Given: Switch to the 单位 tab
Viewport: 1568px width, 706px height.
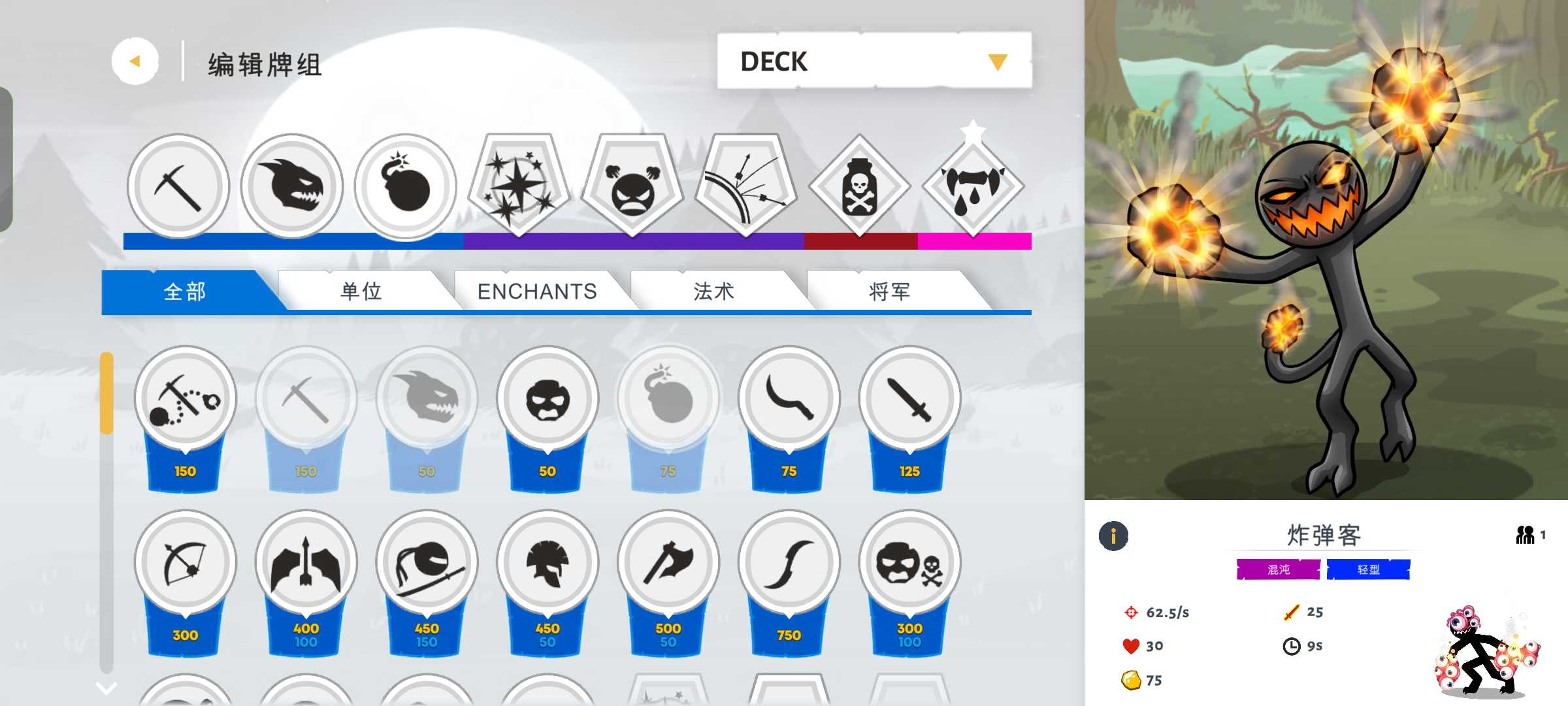Looking at the screenshot, I should (361, 291).
